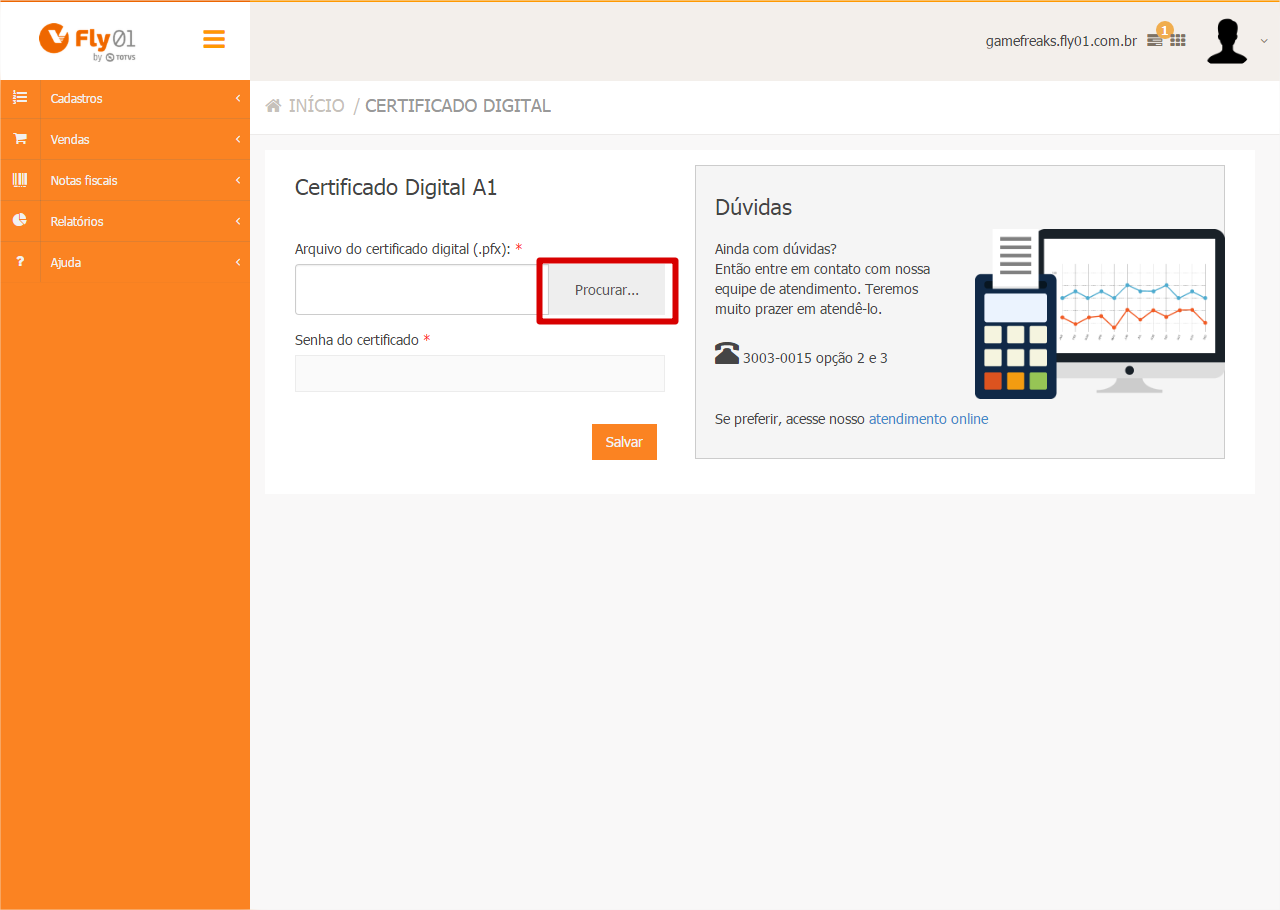1280x910 pixels.
Task: Focus the Senha do certificado field
Action: tap(480, 373)
